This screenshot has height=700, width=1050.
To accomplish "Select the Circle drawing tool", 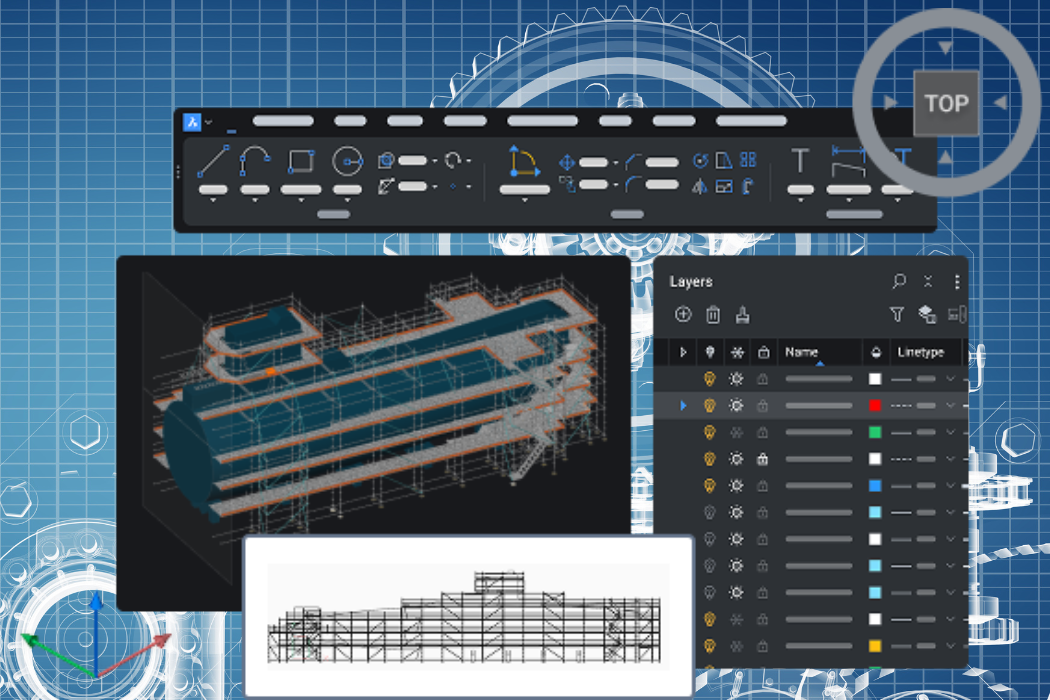I will [x=347, y=161].
